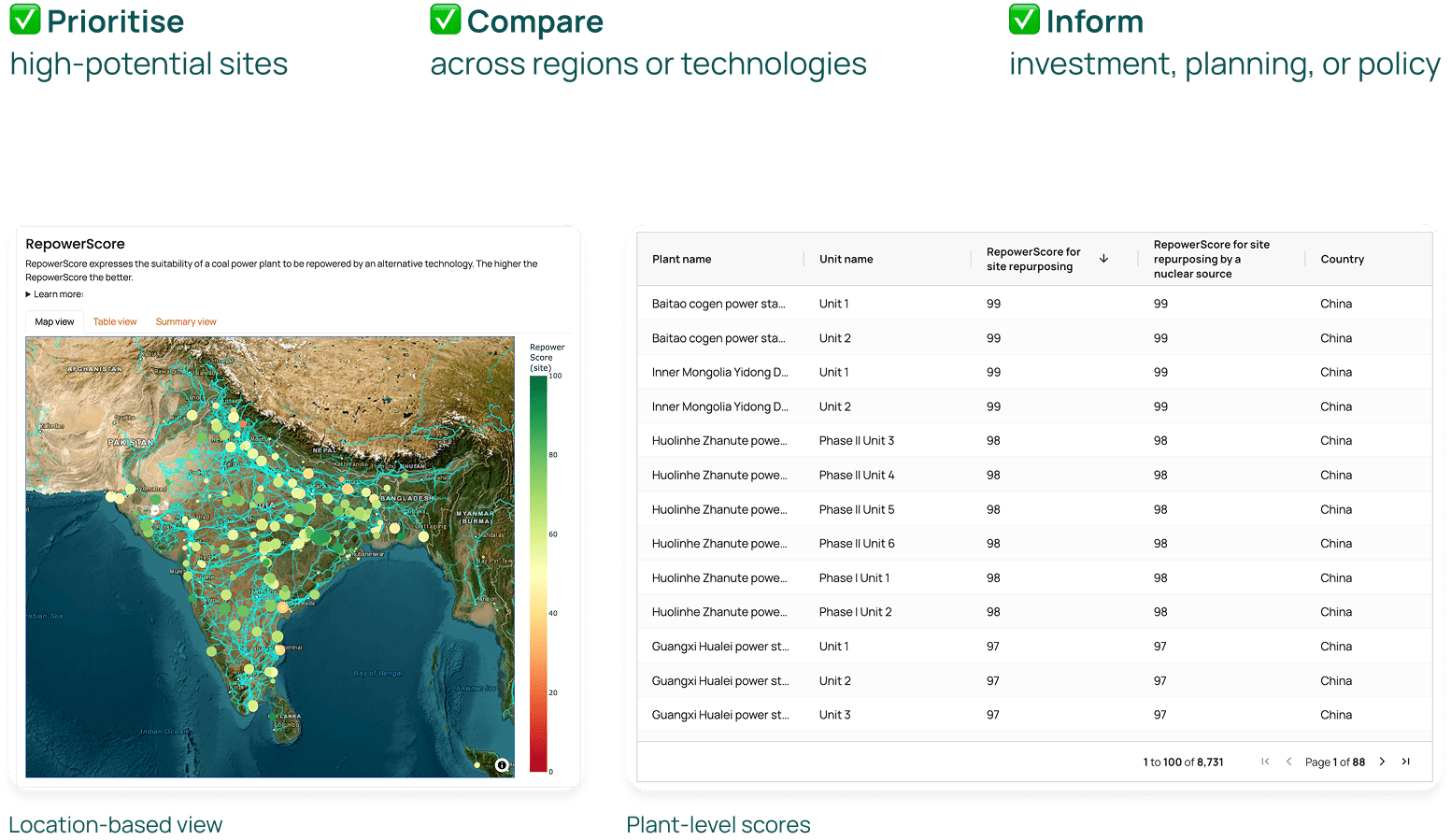Image resolution: width=1451 pixels, height=840 pixels.
Task: Open the Summary view tab
Action: pos(186,321)
